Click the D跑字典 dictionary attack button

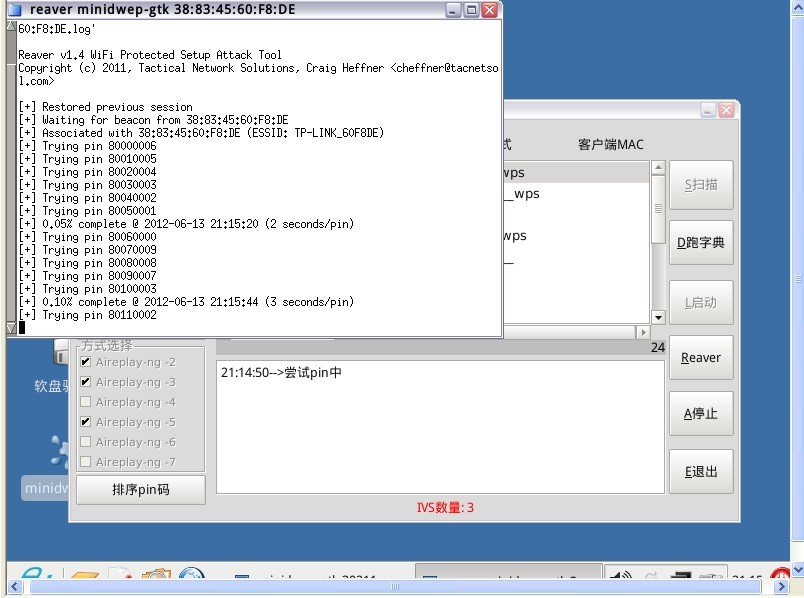pyautogui.click(x=701, y=243)
